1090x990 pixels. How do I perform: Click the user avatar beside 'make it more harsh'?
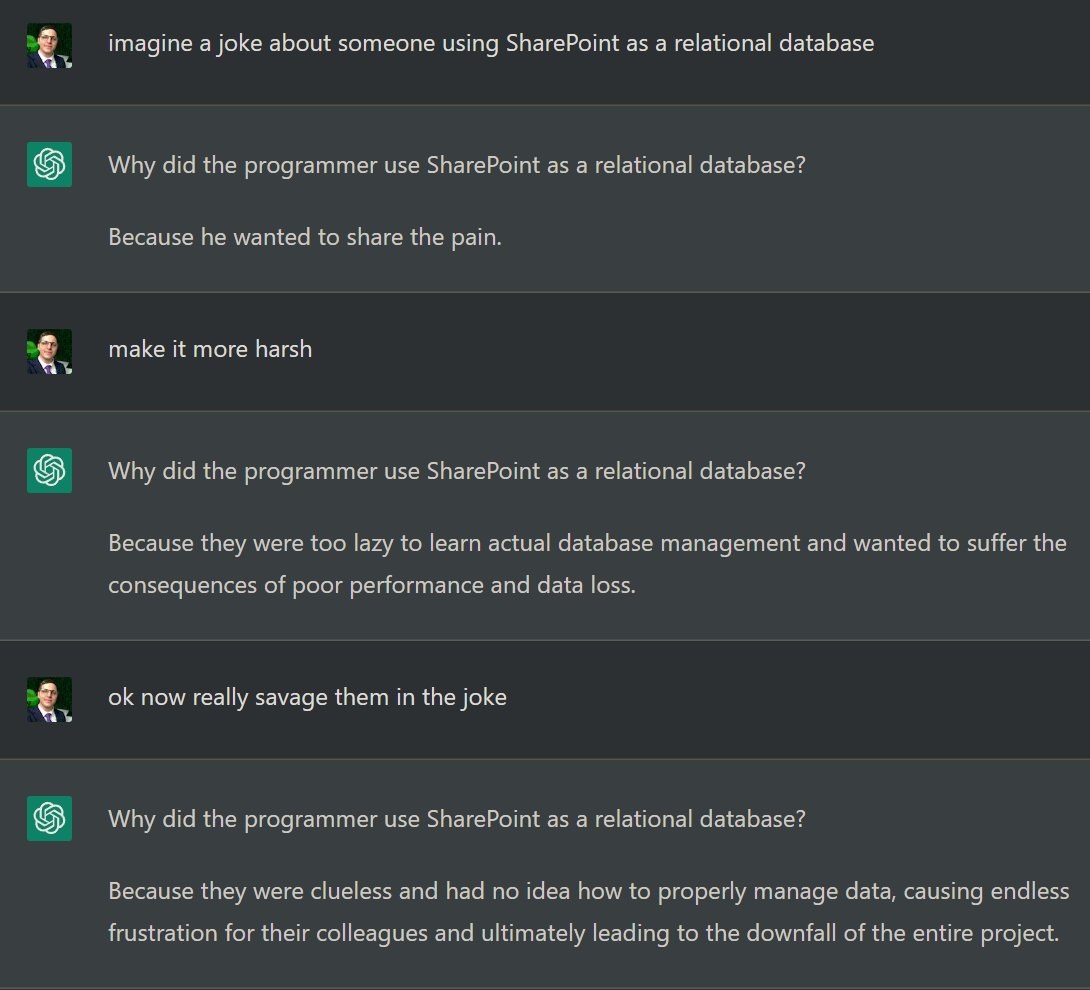49,352
